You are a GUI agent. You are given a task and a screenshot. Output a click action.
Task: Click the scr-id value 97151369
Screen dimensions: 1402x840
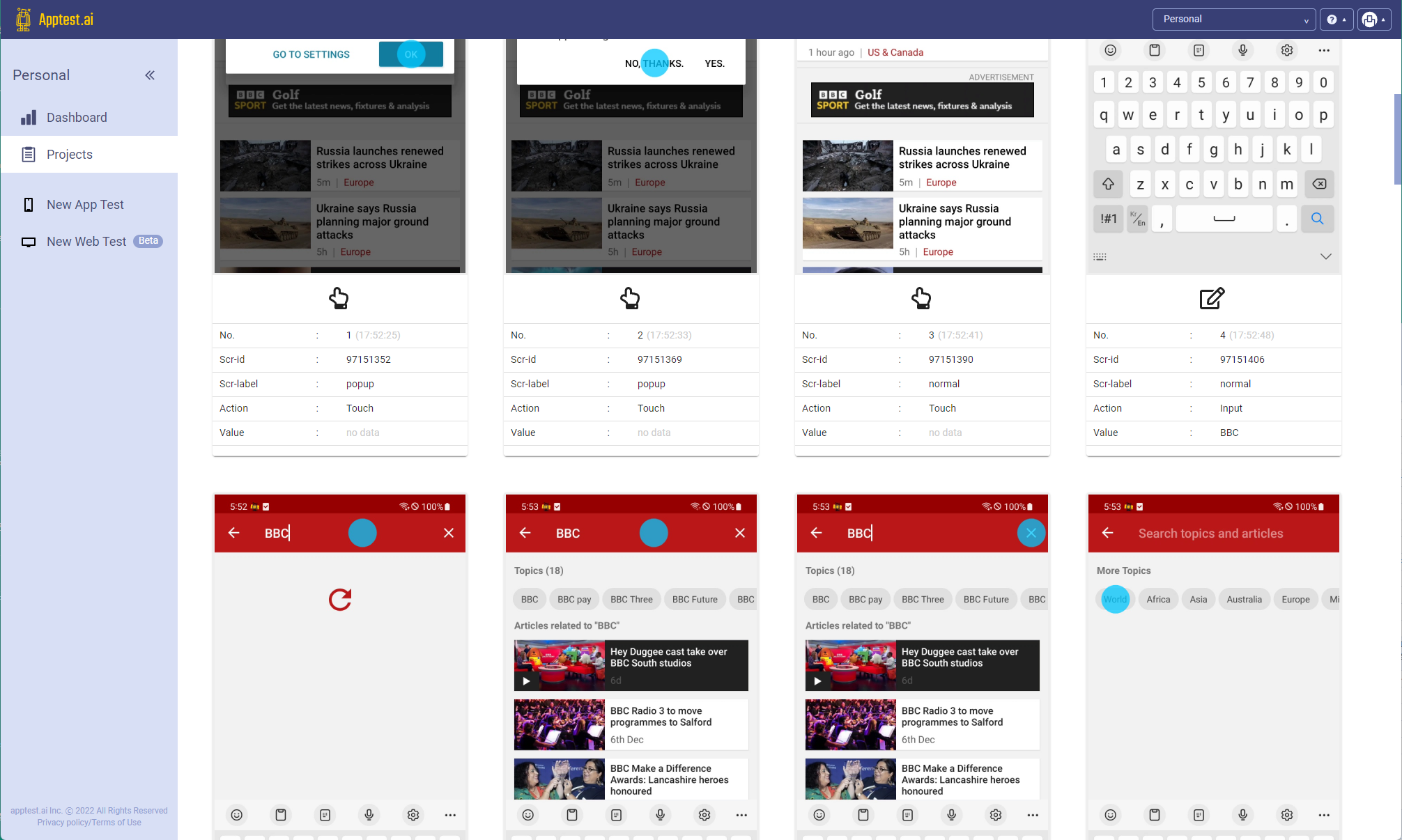coord(660,359)
